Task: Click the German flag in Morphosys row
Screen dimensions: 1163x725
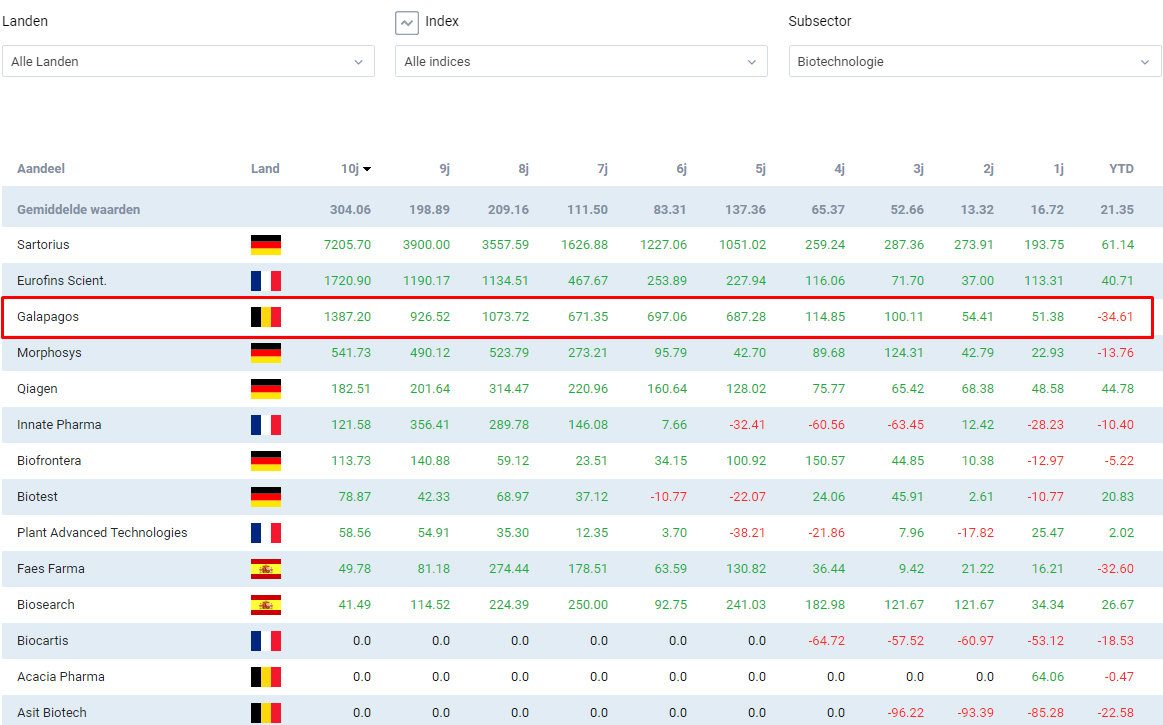Action: (x=266, y=352)
